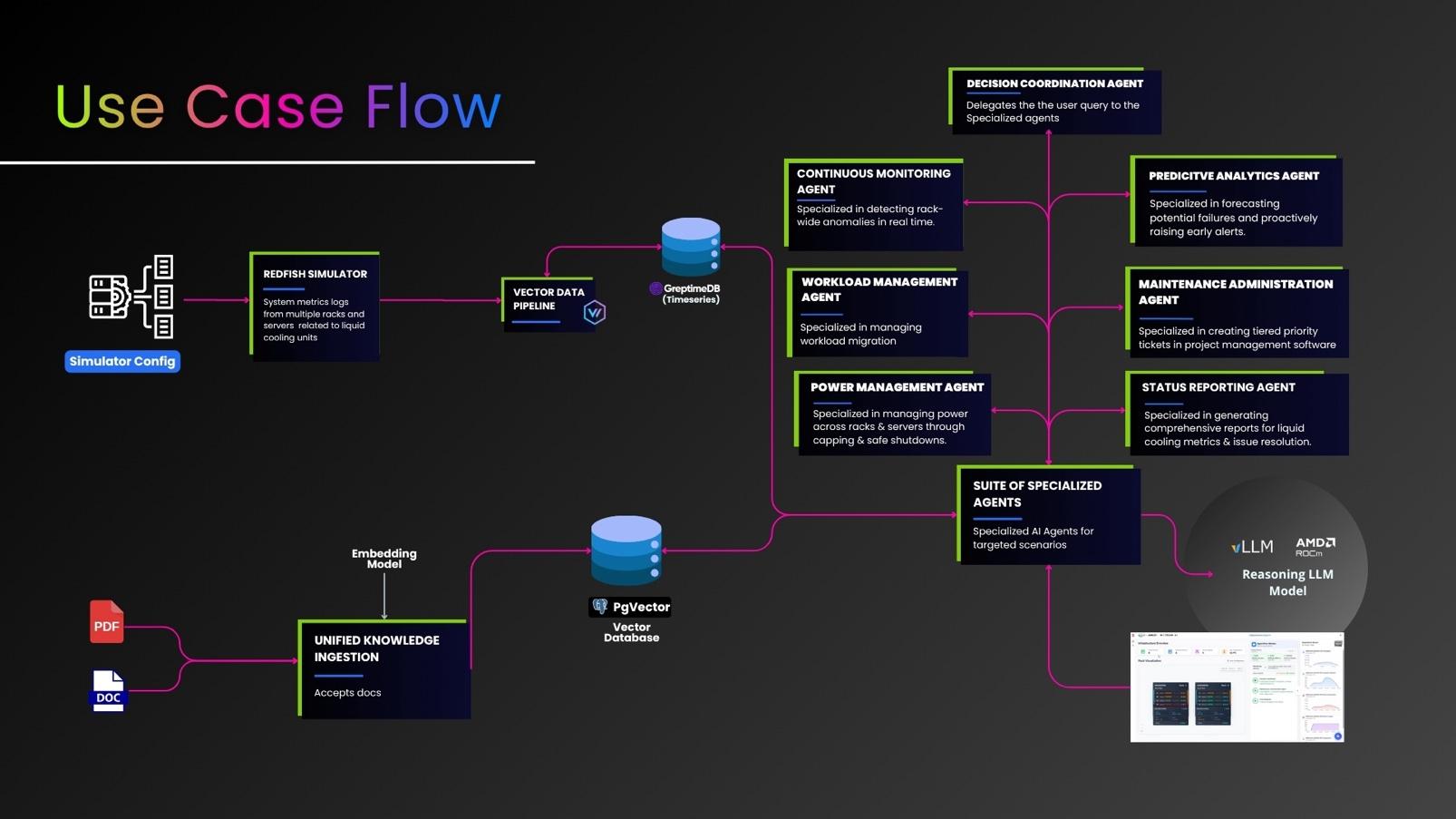Select the Power Management Agent card

pyautogui.click(x=894, y=413)
